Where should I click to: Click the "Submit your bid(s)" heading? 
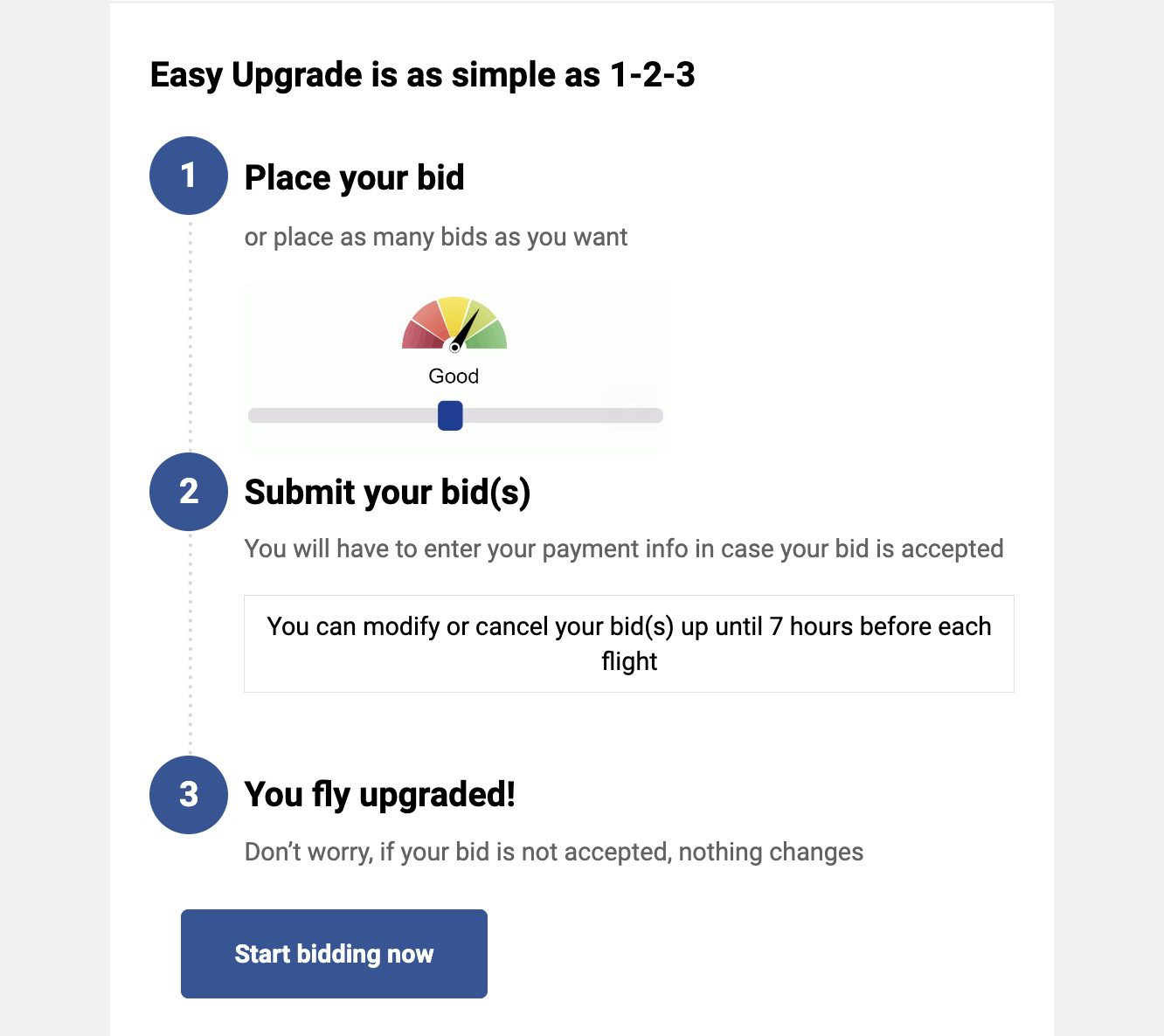[x=387, y=493]
